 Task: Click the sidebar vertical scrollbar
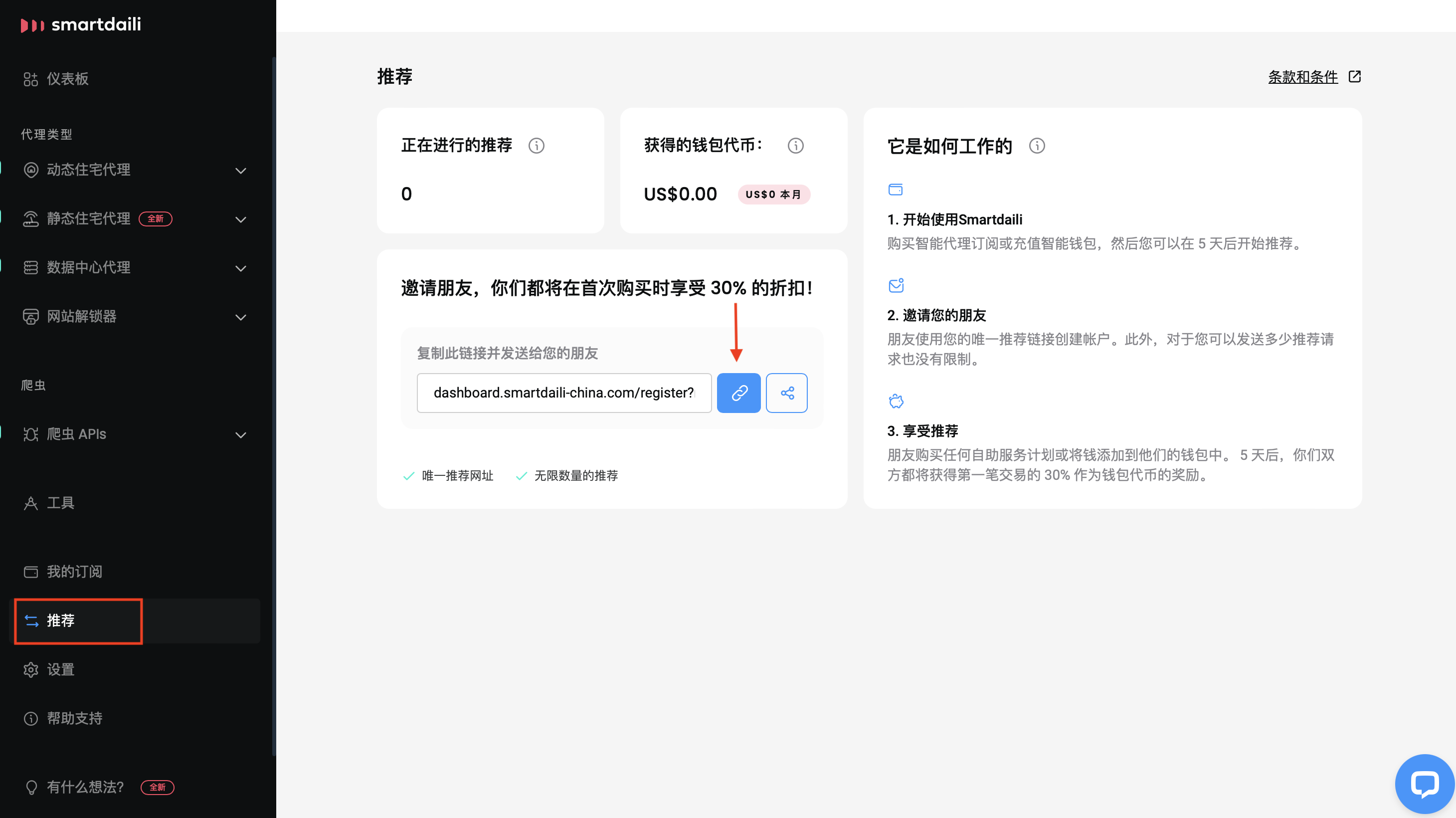pyautogui.click(x=274, y=407)
